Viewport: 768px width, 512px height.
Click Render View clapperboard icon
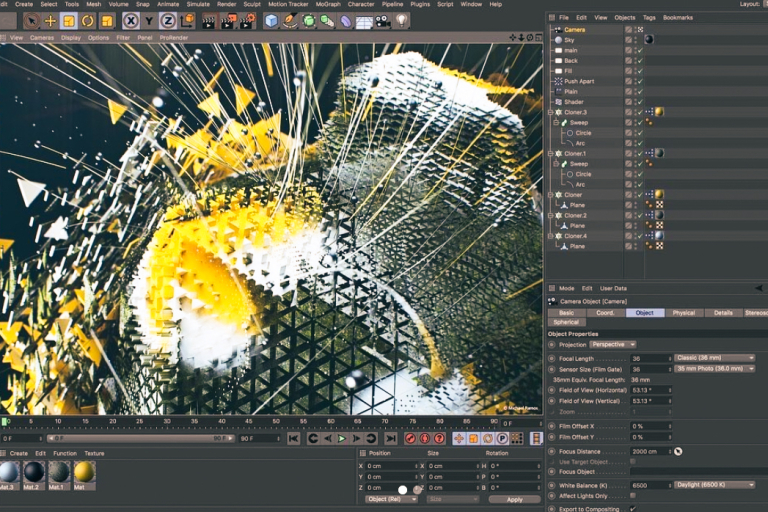209,21
